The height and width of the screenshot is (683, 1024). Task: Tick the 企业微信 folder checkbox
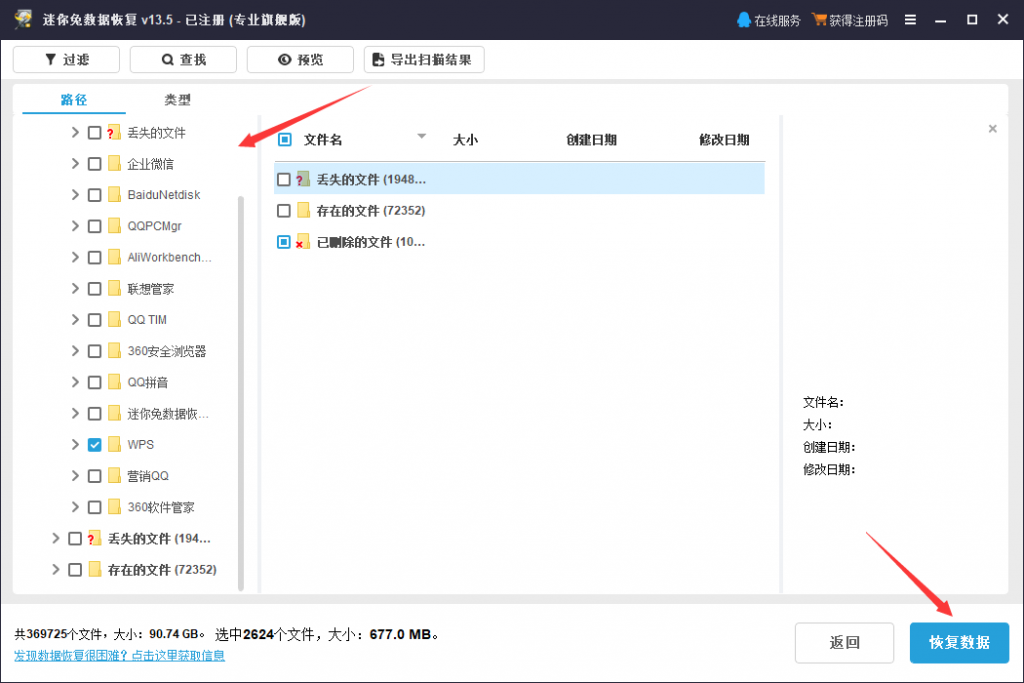pos(94,164)
